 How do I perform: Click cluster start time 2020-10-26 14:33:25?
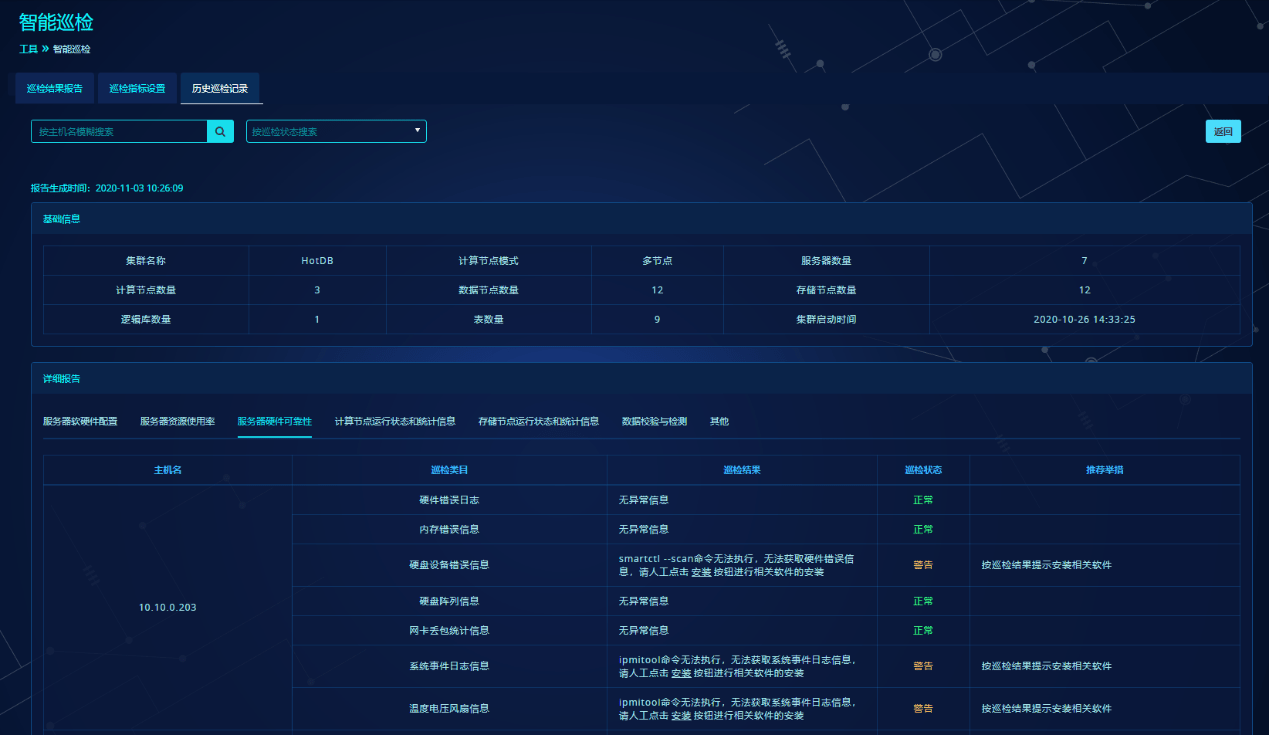pos(1084,320)
